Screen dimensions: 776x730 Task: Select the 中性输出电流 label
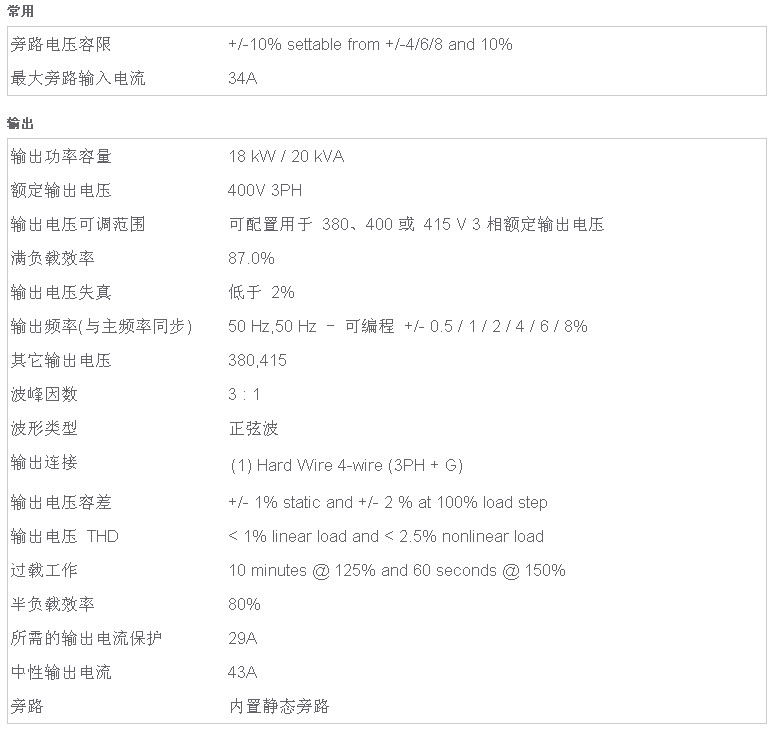pos(61,673)
